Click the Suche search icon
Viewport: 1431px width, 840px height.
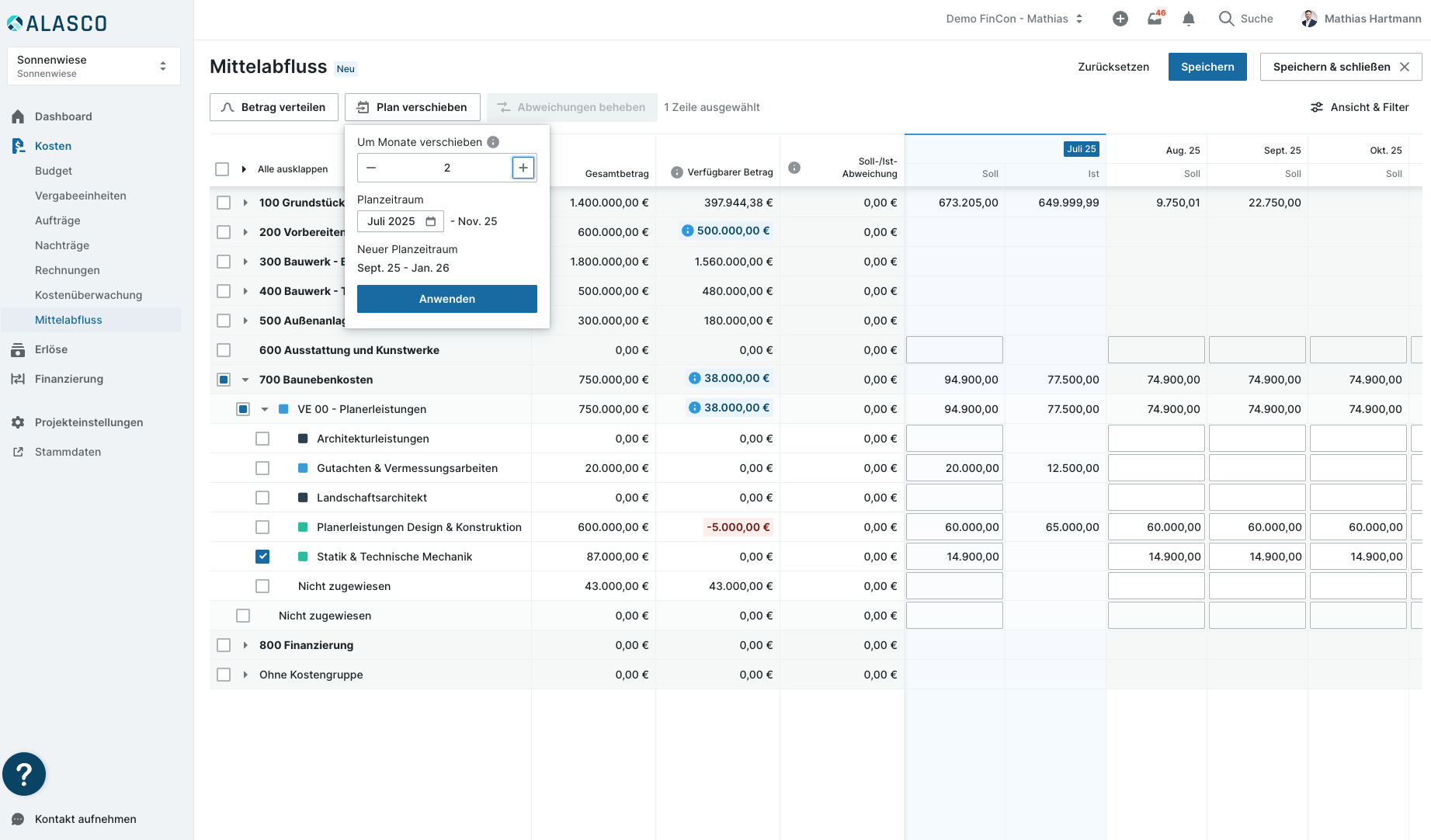[1226, 19]
